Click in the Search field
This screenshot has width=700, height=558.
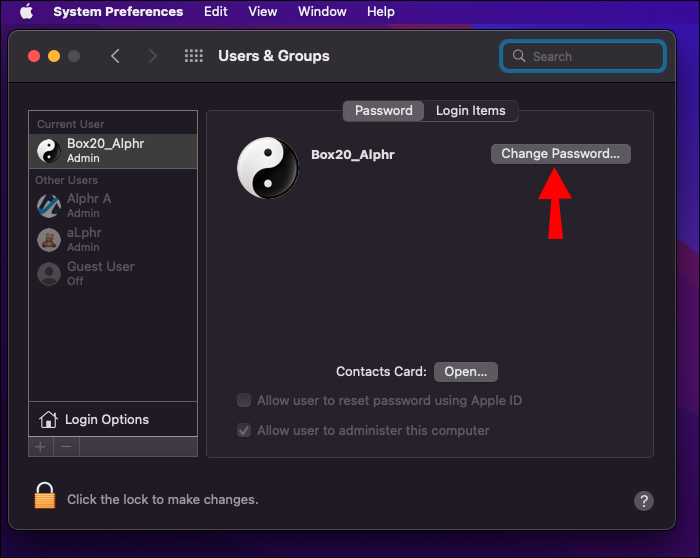pyautogui.click(x=583, y=56)
